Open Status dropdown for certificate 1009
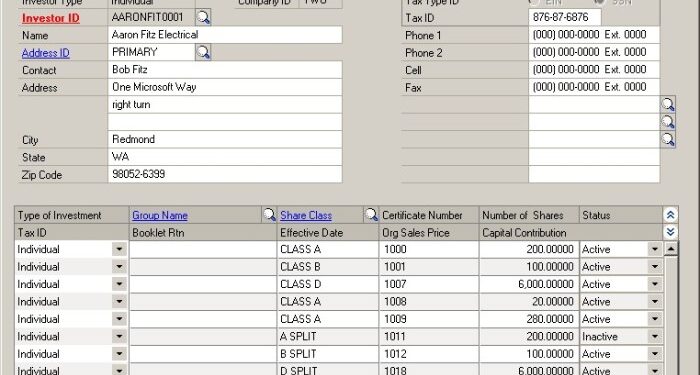 [655, 319]
